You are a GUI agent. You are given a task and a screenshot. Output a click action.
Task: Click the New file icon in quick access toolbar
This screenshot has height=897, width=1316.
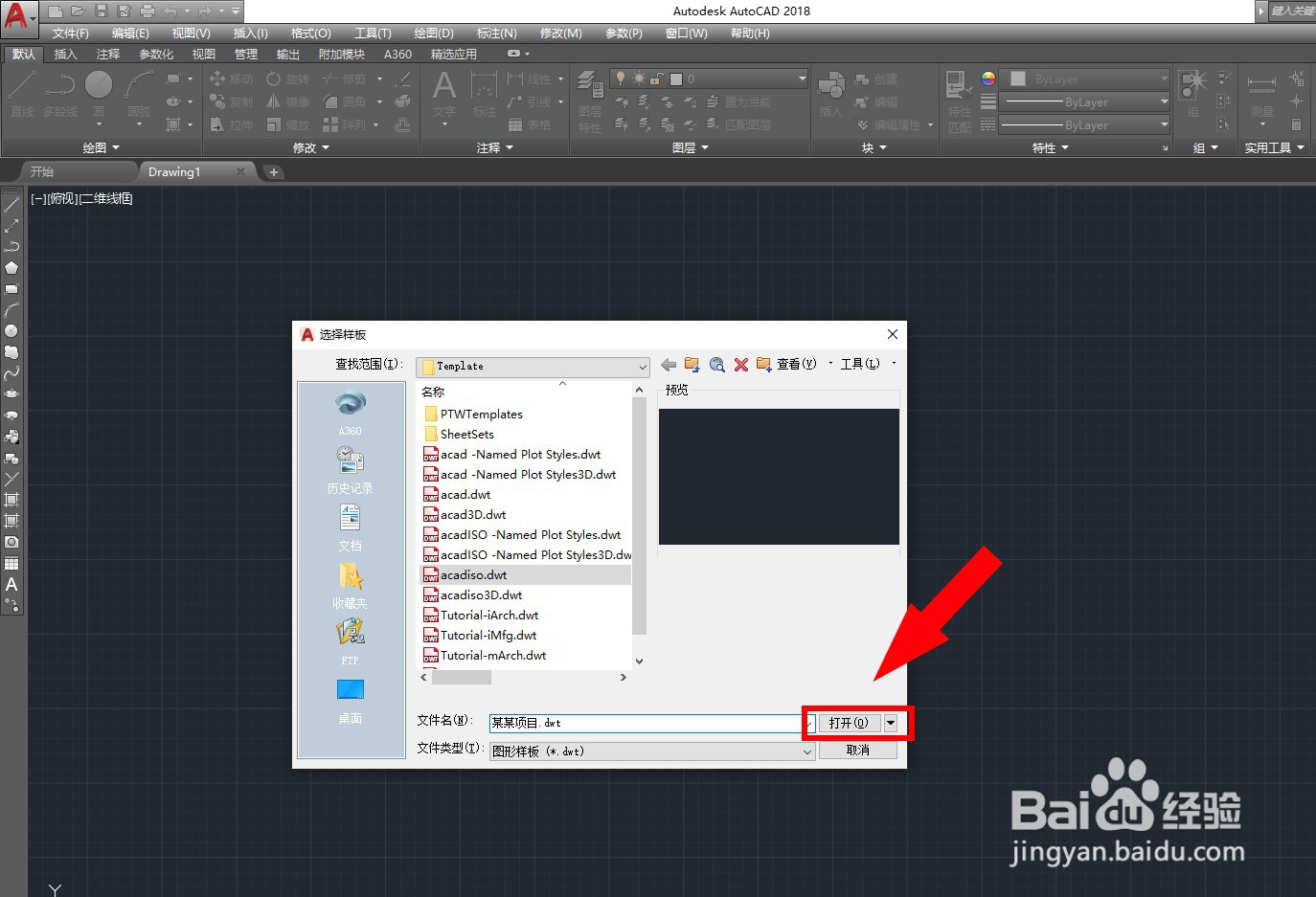pyautogui.click(x=55, y=11)
